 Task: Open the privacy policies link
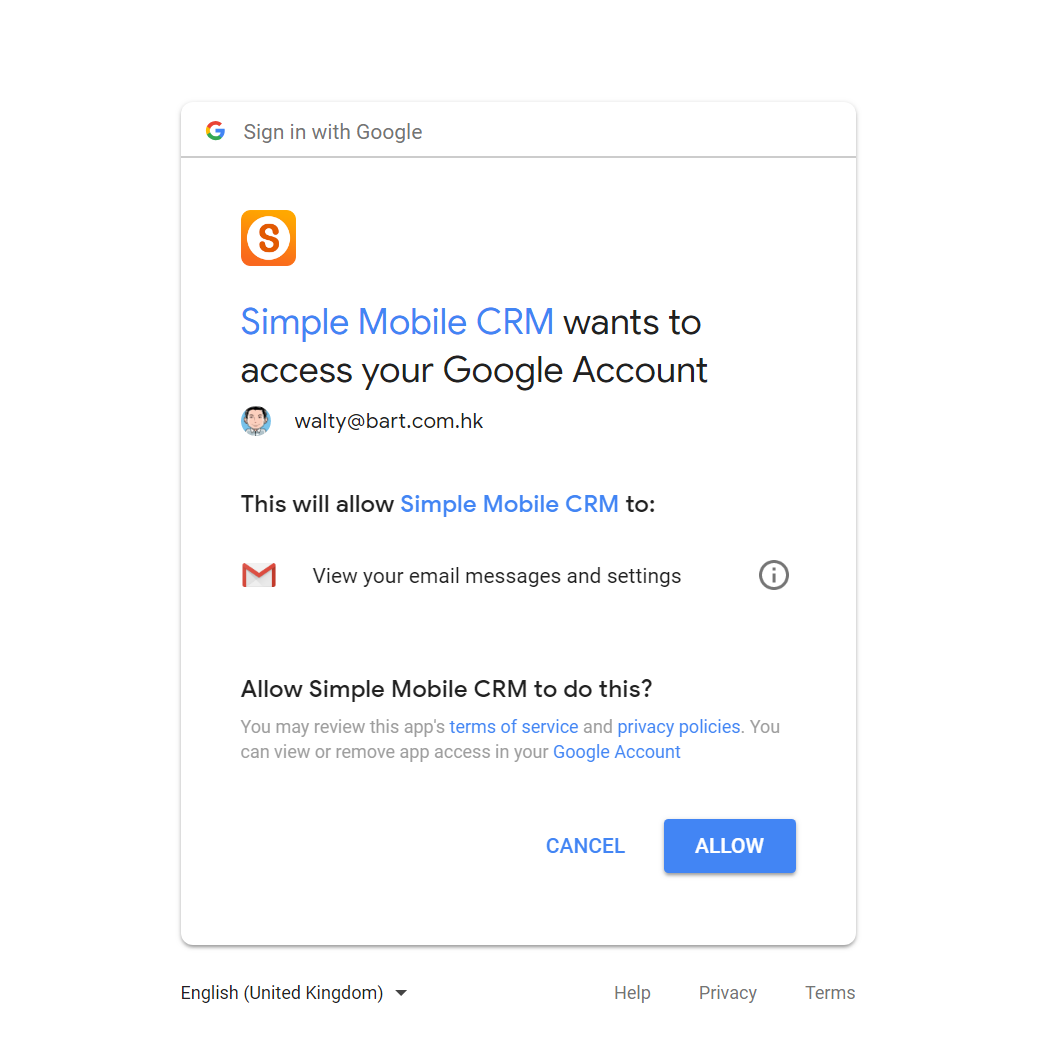[x=679, y=727]
